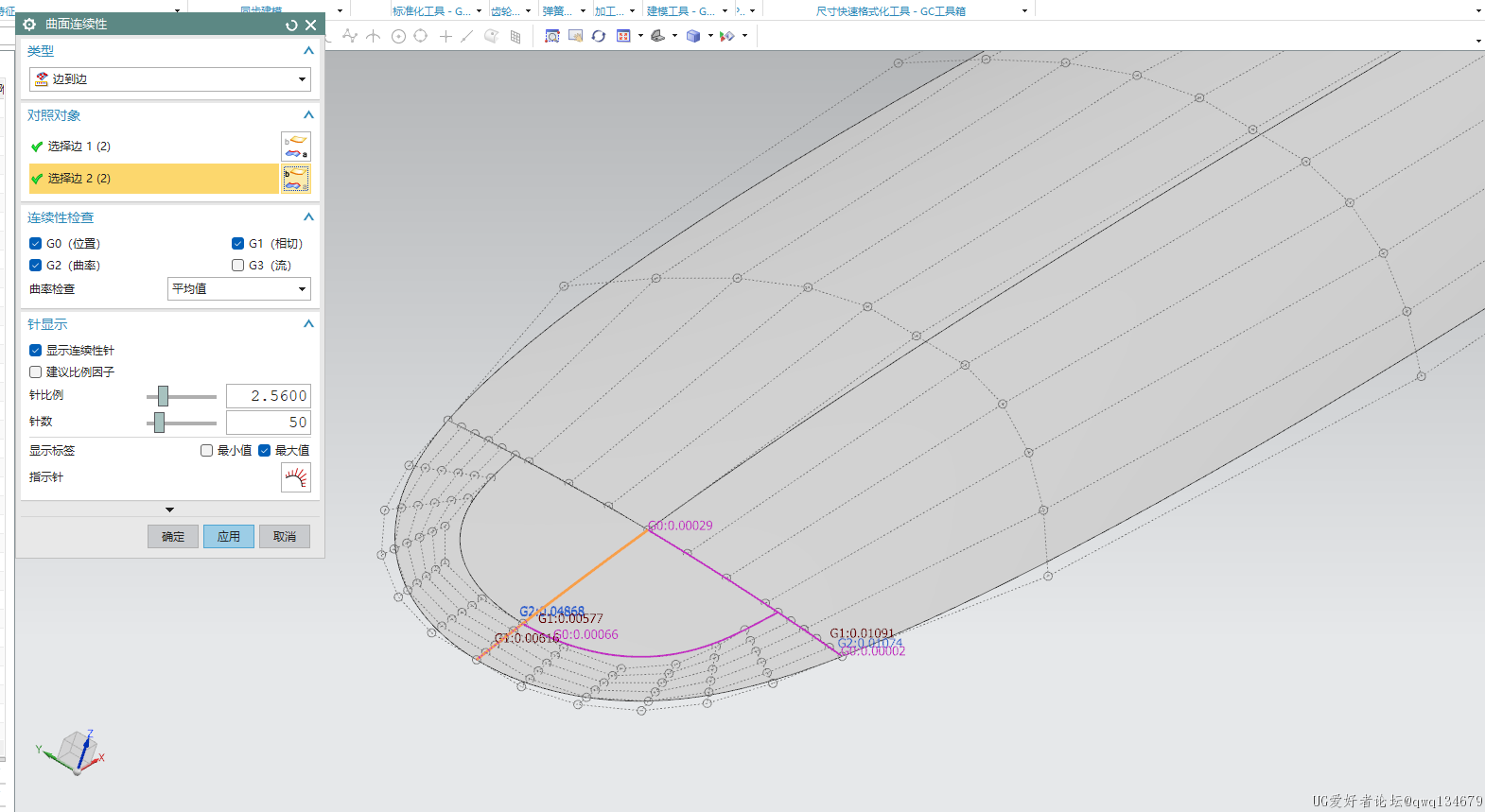
Task: Click the 选择边 2 selection icon
Action: 296,179
